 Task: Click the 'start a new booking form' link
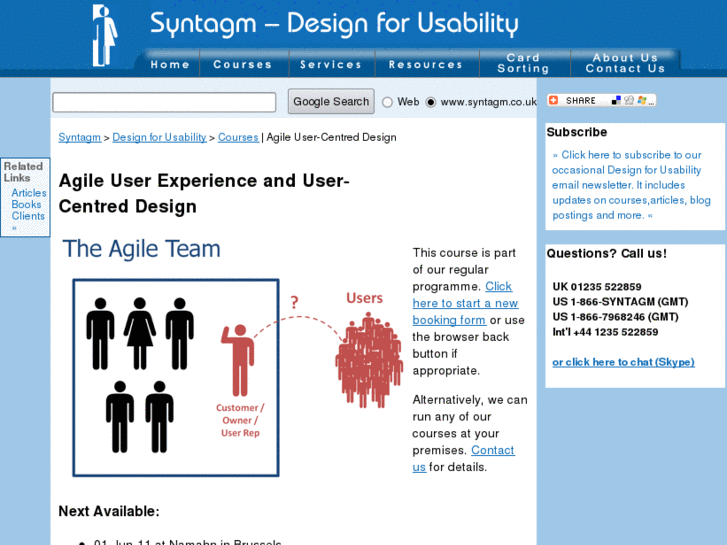(465, 303)
